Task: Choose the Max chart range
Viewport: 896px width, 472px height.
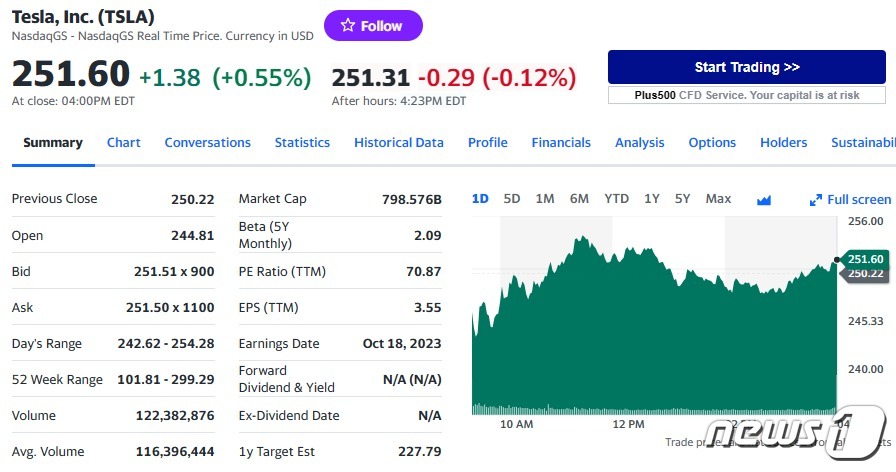Action: tap(718, 199)
